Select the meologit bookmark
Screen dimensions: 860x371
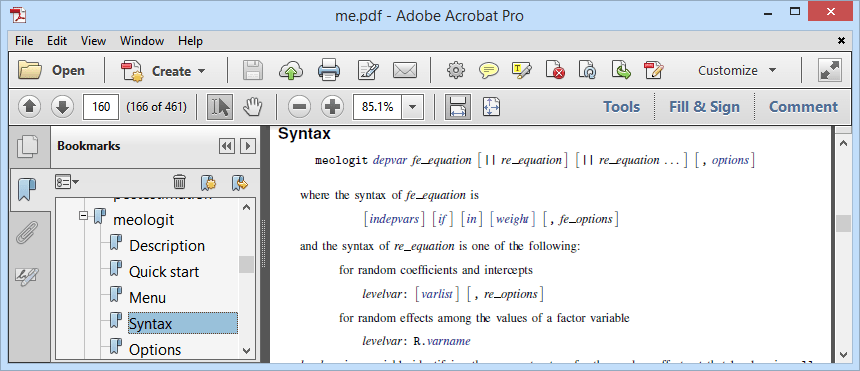point(143,220)
